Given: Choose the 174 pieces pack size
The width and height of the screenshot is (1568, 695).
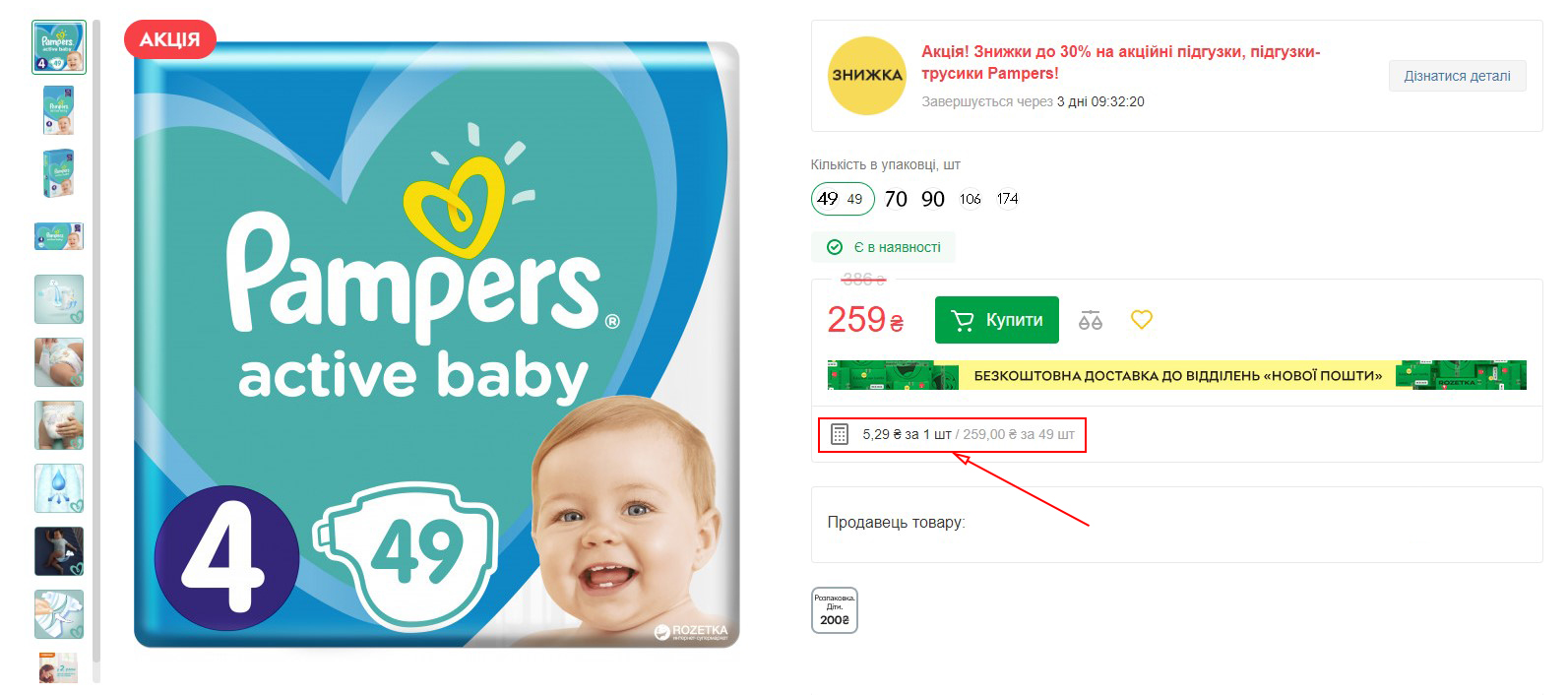Looking at the screenshot, I should pyautogui.click(x=1008, y=199).
